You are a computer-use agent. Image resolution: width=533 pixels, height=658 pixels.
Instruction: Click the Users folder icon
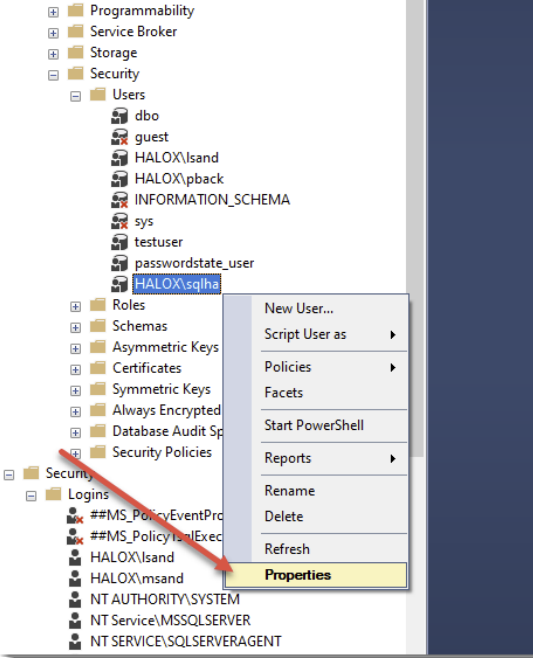point(98,94)
